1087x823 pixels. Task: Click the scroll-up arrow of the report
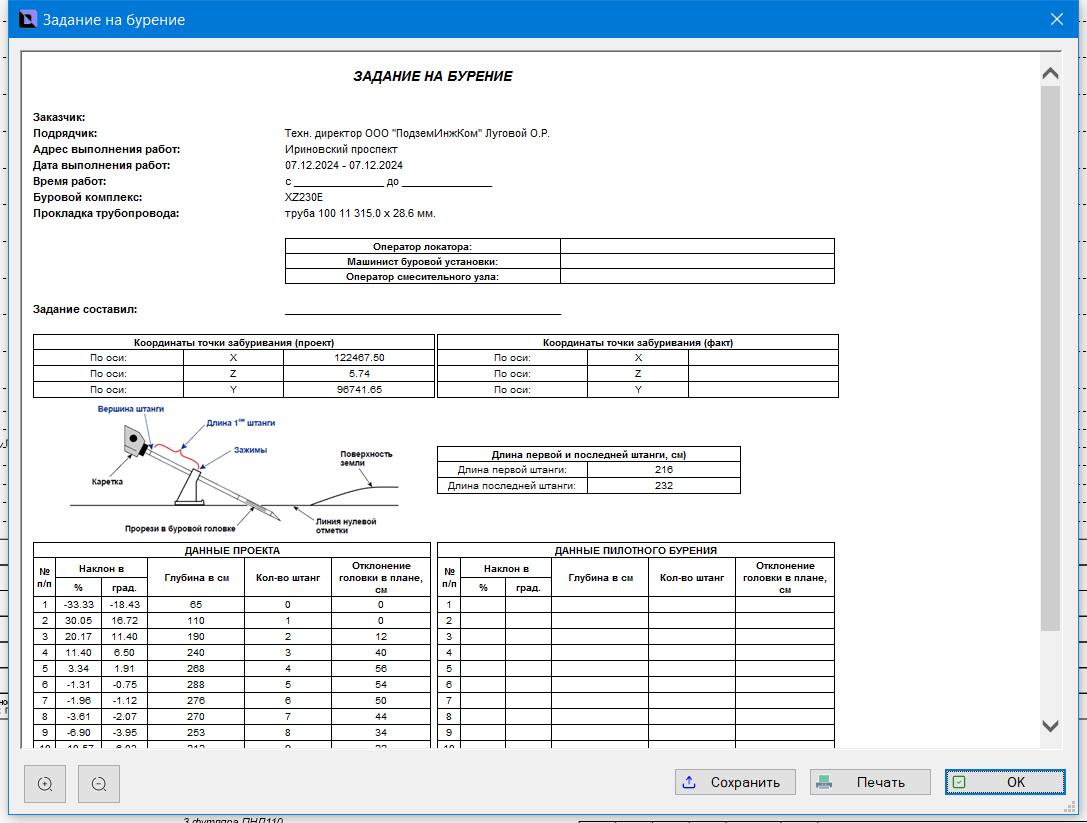1050,73
